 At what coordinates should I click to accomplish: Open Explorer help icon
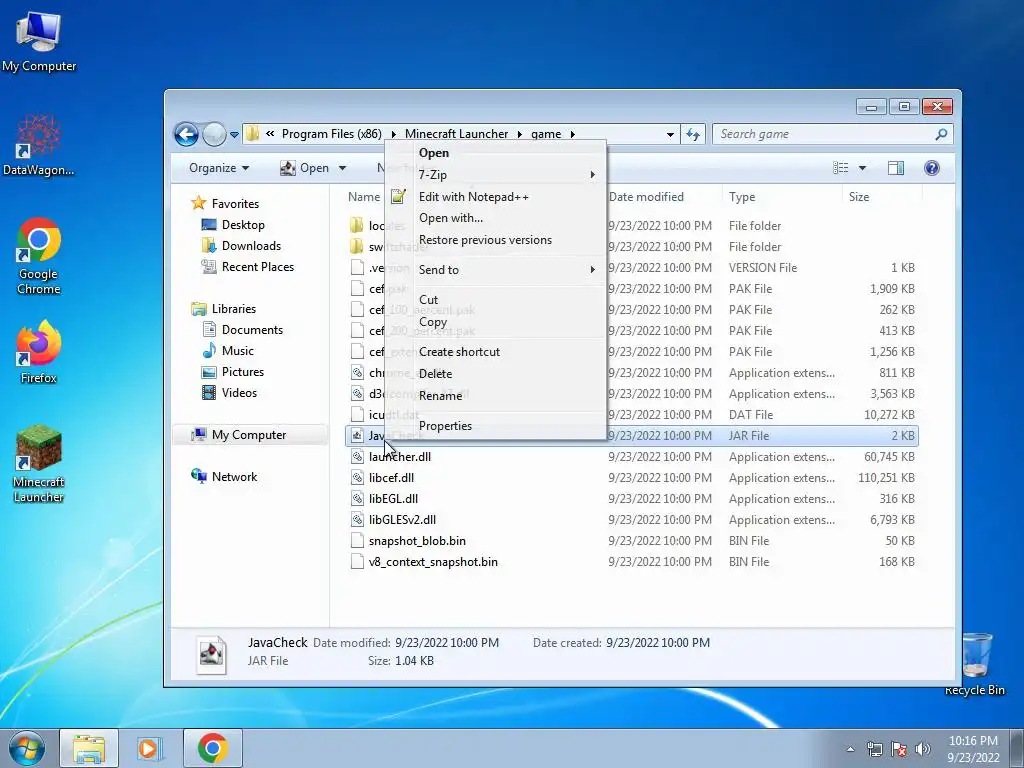pos(932,168)
